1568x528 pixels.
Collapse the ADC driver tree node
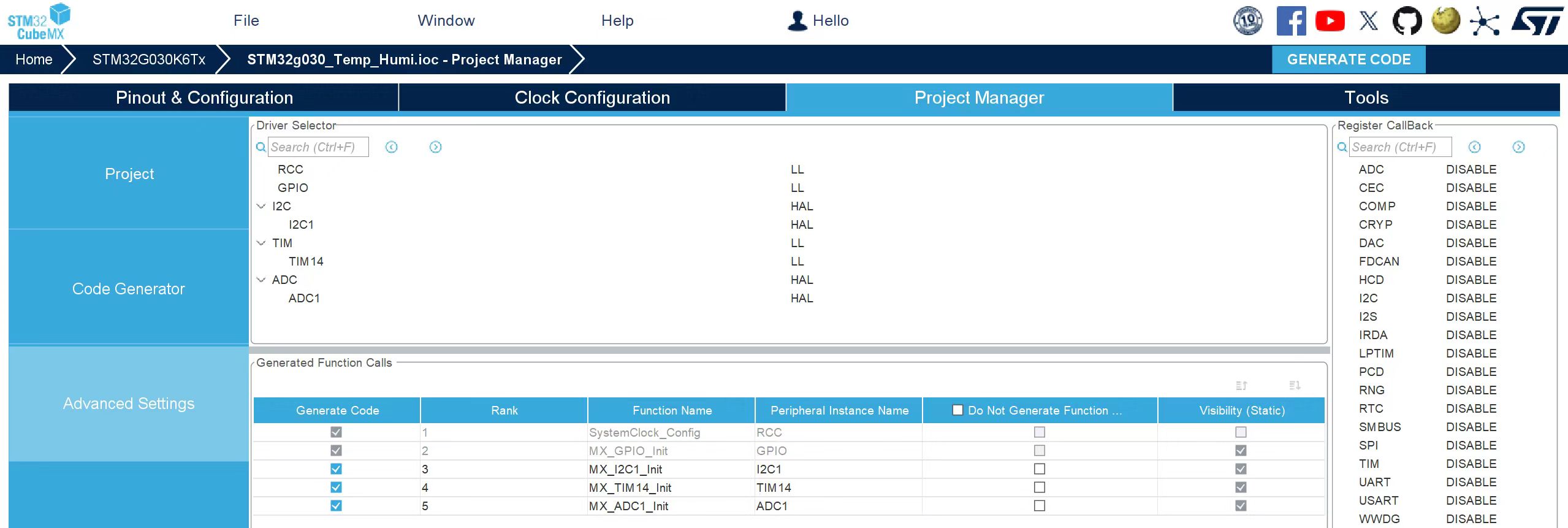pos(261,280)
